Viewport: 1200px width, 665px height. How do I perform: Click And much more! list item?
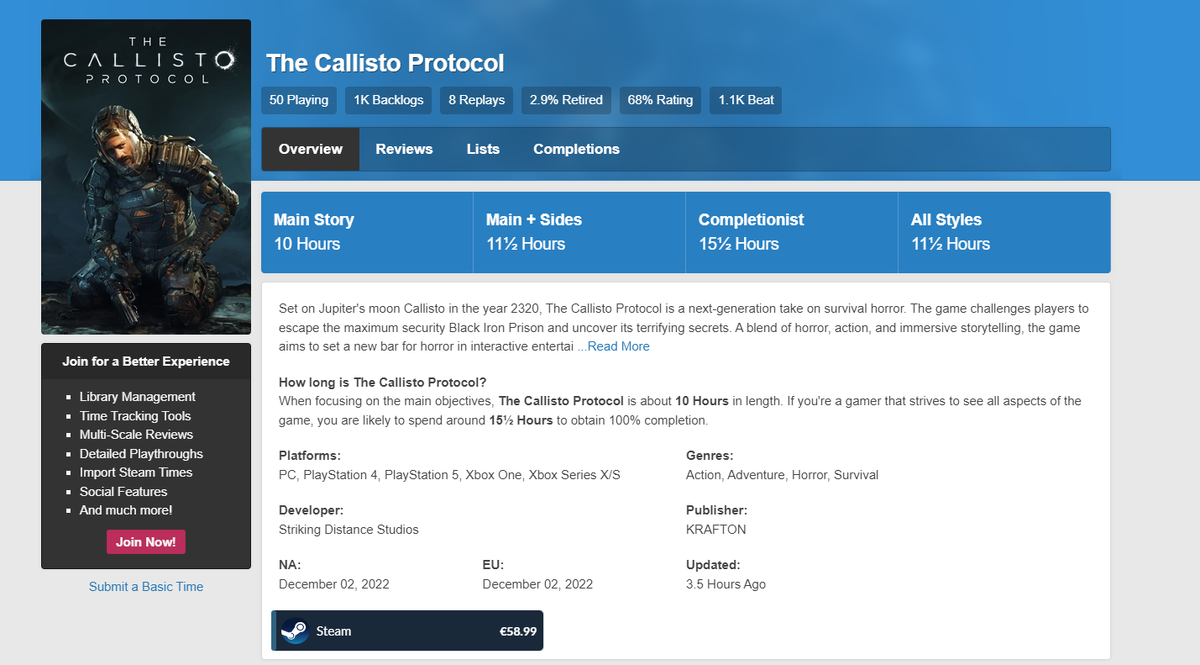coord(126,511)
